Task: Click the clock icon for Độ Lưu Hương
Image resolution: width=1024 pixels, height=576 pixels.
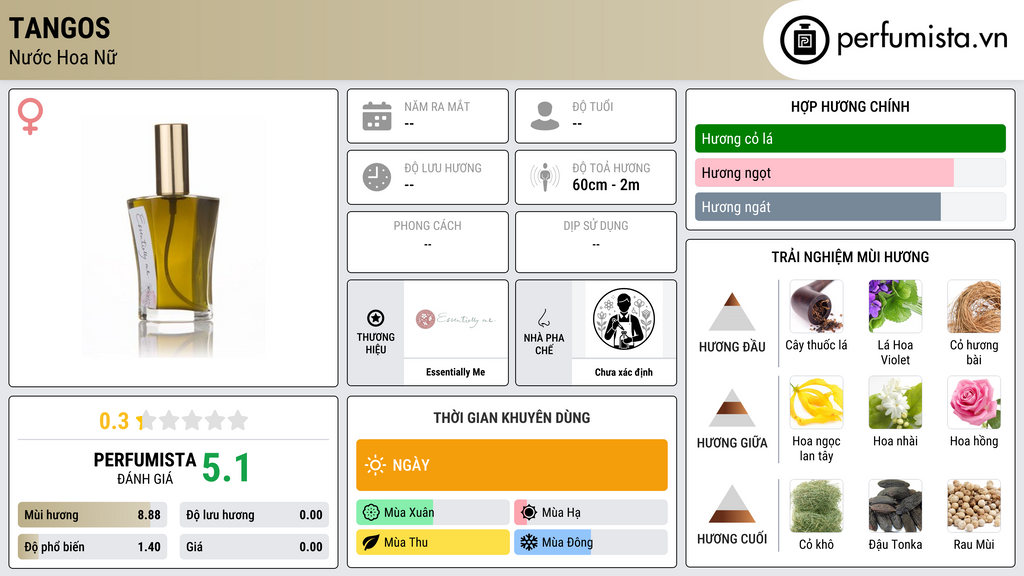Action: [377, 177]
